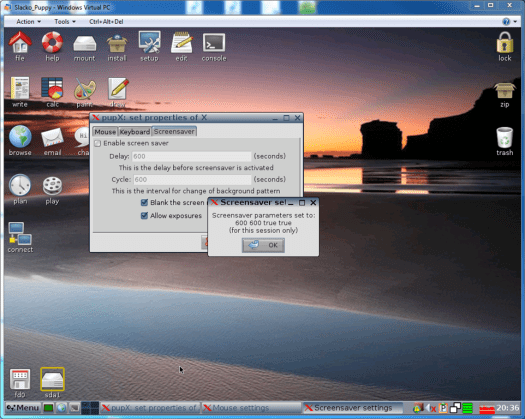The height and width of the screenshot is (419, 525).
Task: Click Ctrl+Alt+Del in the Virtual PC toolbar
Action: (x=106, y=21)
